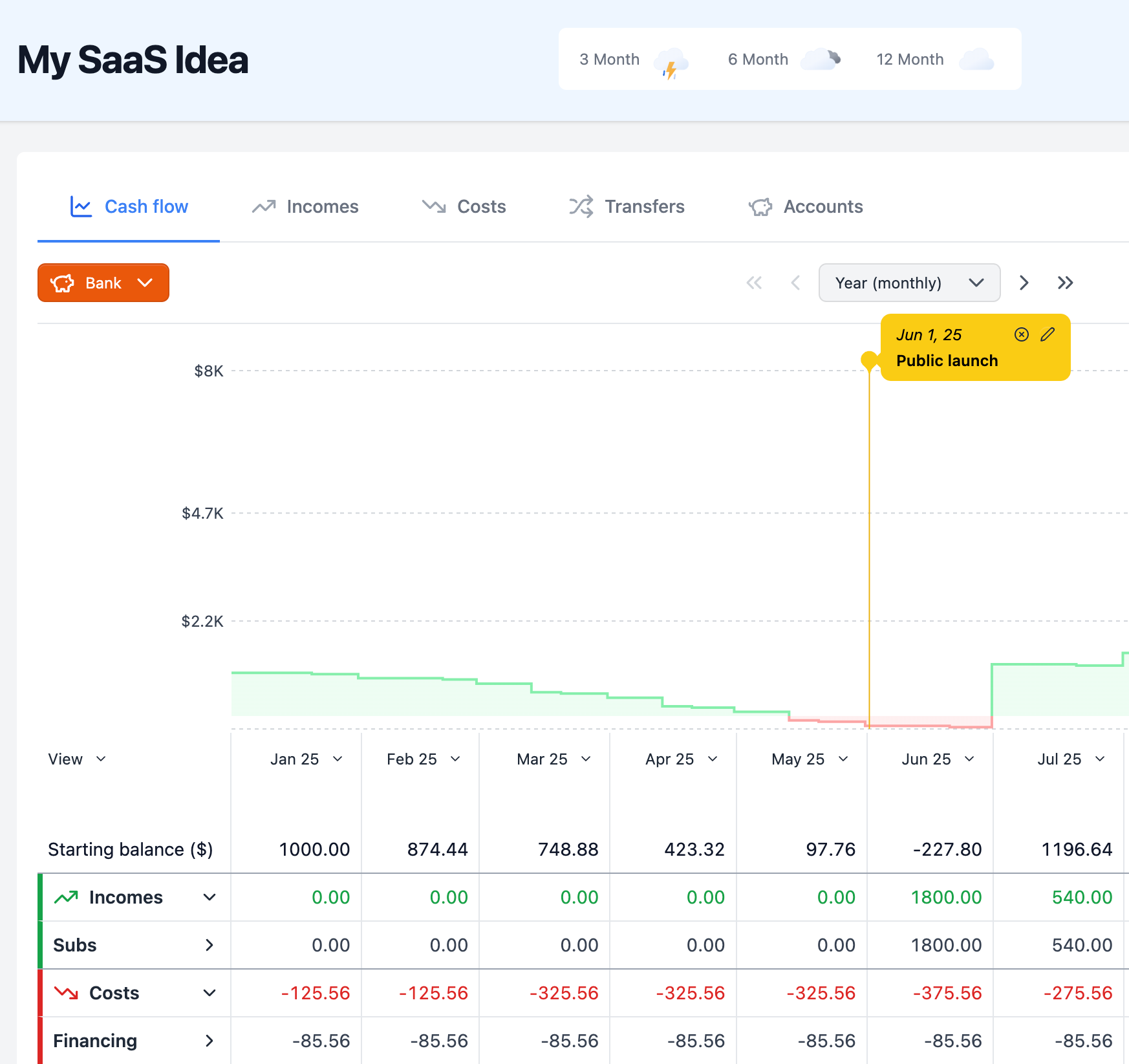Jump to first period with double left arrow
1129x1064 pixels.
coord(754,283)
